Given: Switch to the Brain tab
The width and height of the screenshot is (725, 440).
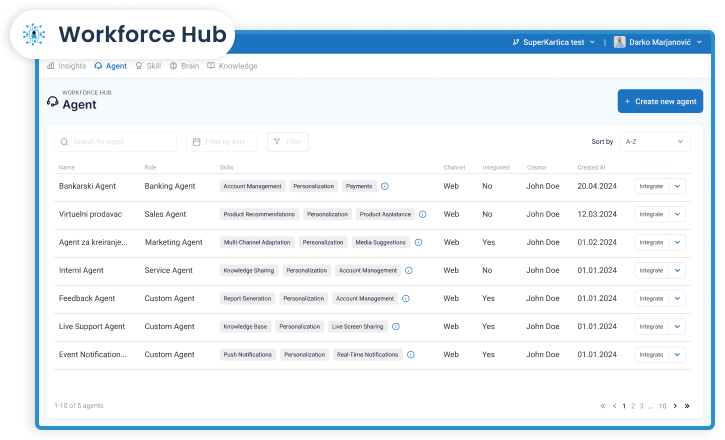Looking at the screenshot, I should 184,66.
